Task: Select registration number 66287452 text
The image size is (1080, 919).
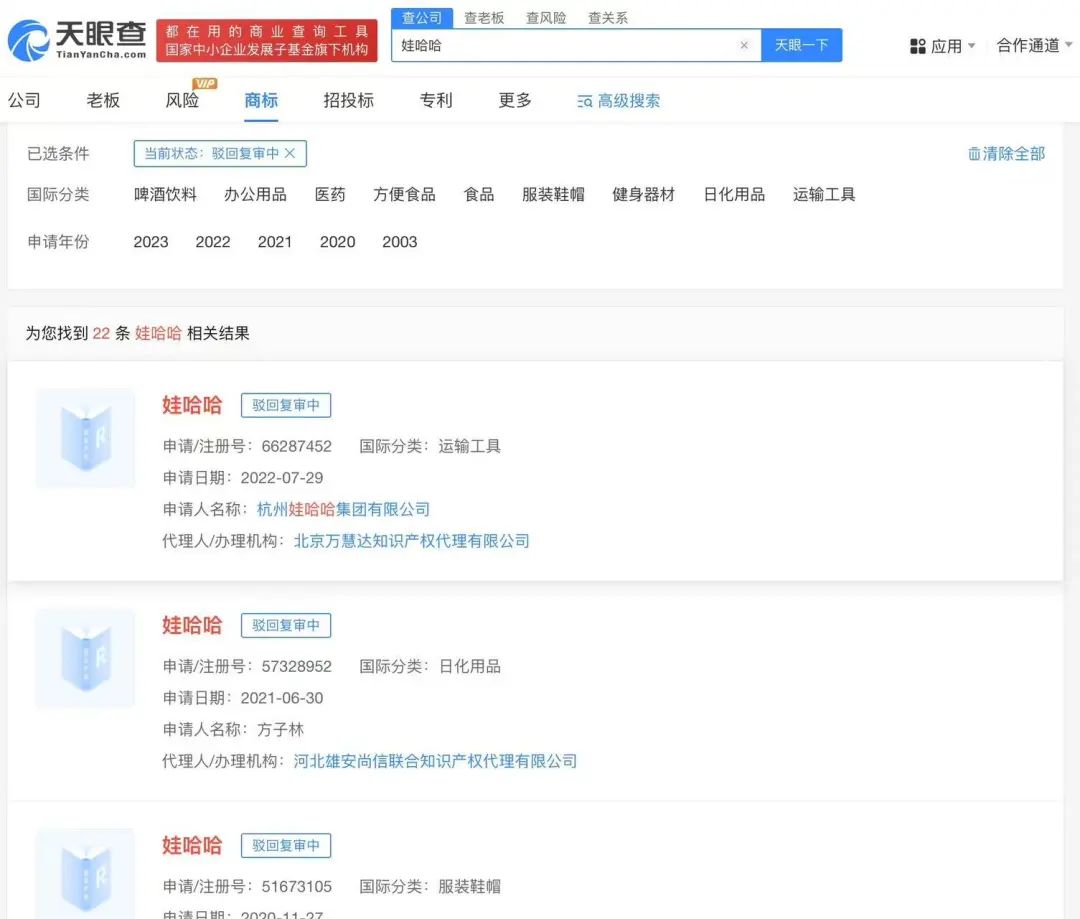Action: pos(296,446)
